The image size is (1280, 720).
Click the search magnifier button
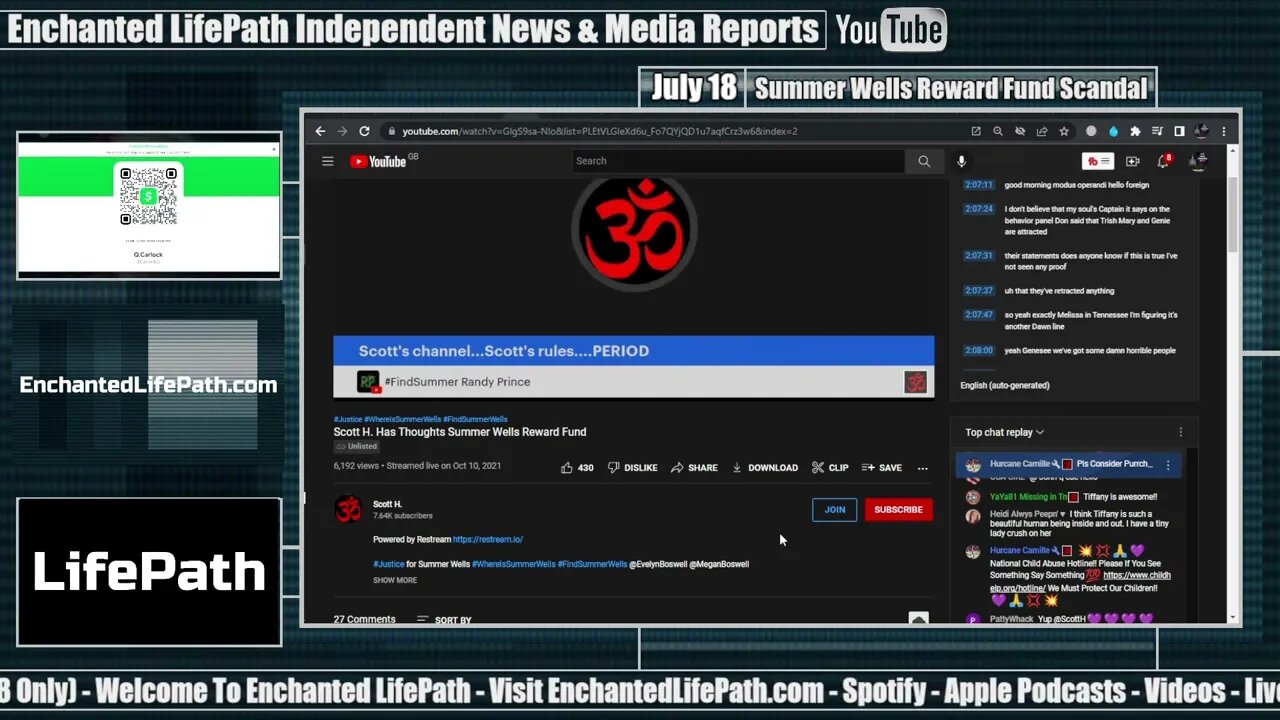pos(924,161)
